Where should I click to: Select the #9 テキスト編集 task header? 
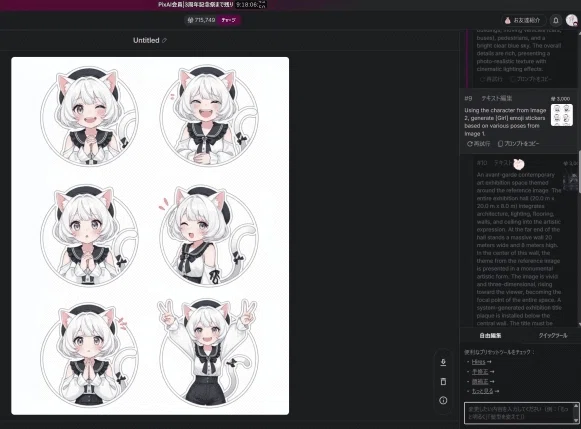coord(488,99)
